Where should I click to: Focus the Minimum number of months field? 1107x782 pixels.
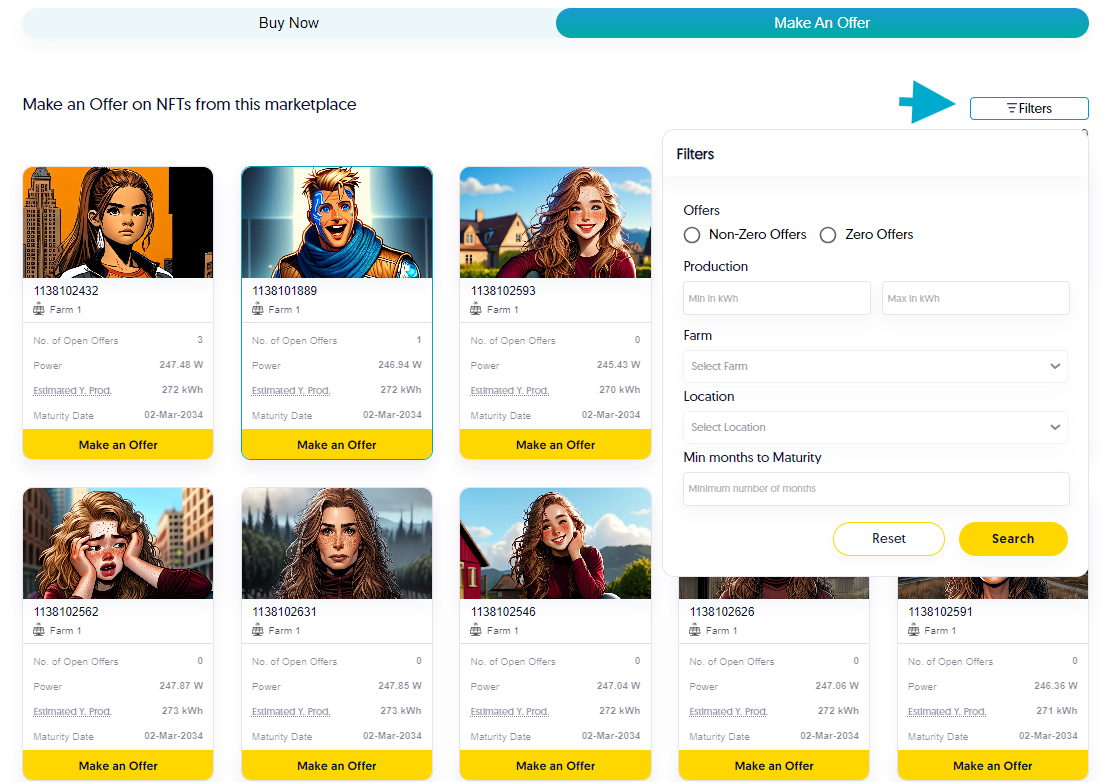876,489
